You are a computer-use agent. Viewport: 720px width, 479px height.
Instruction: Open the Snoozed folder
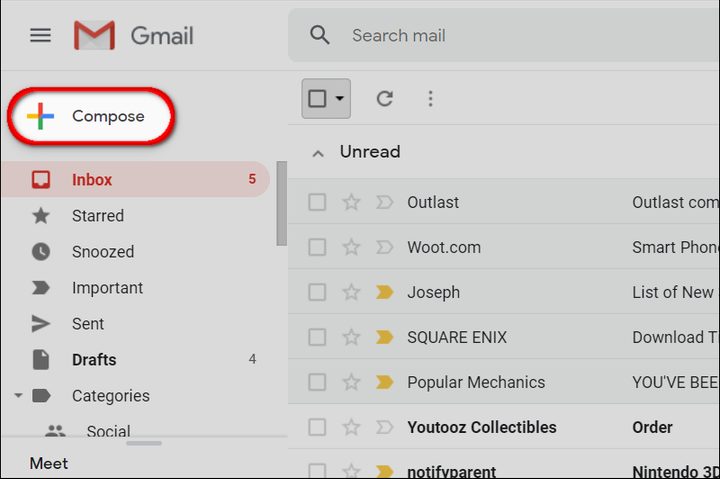tap(103, 252)
